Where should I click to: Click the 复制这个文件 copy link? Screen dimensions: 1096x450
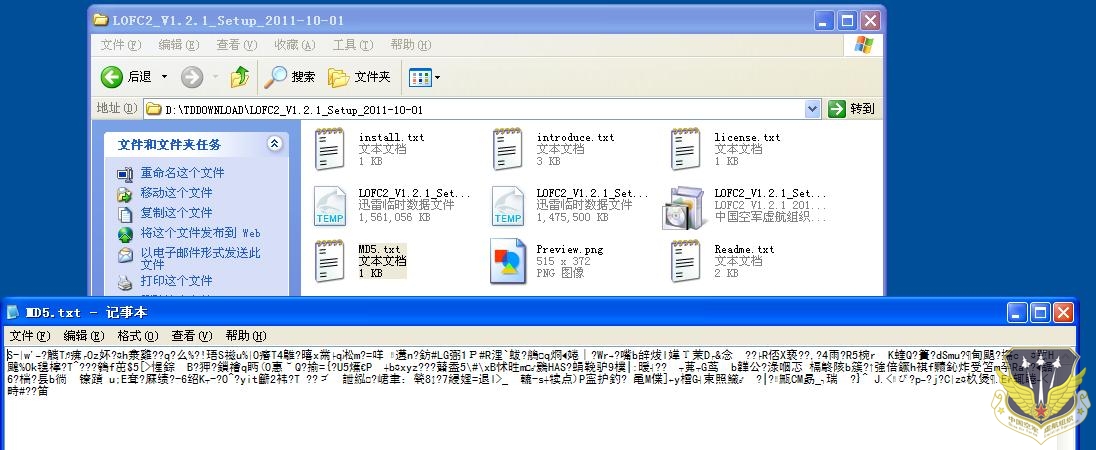pos(176,213)
